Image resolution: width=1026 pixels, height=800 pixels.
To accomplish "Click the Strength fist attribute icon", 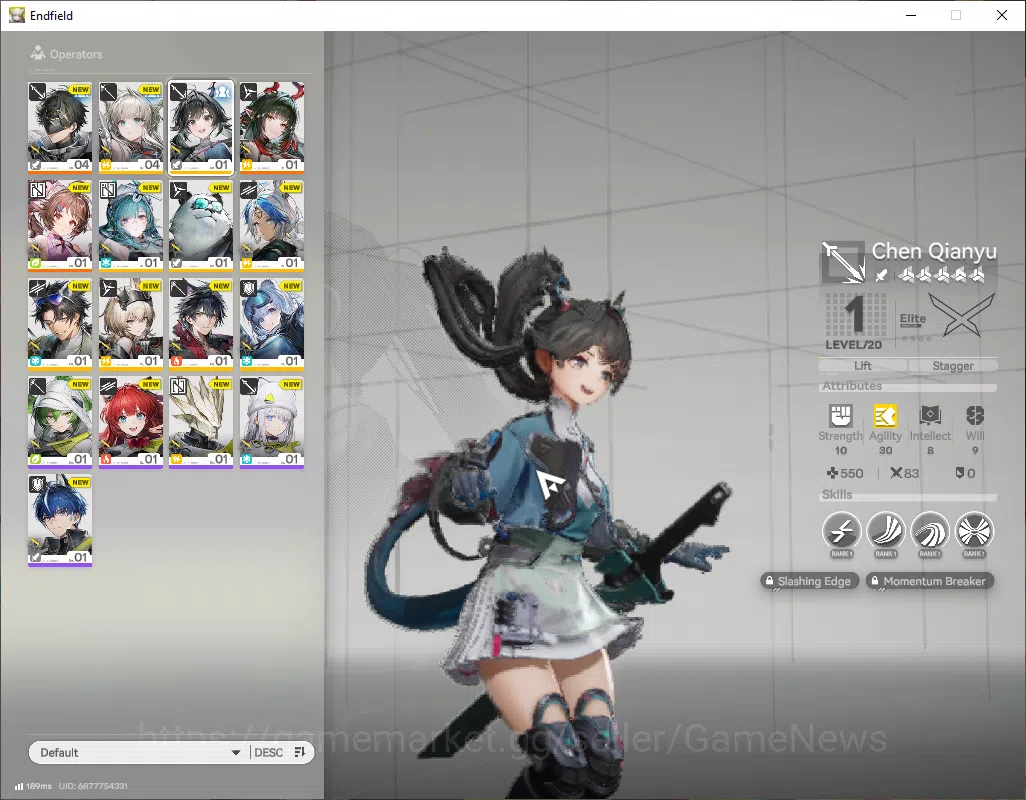I will [841, 415].
